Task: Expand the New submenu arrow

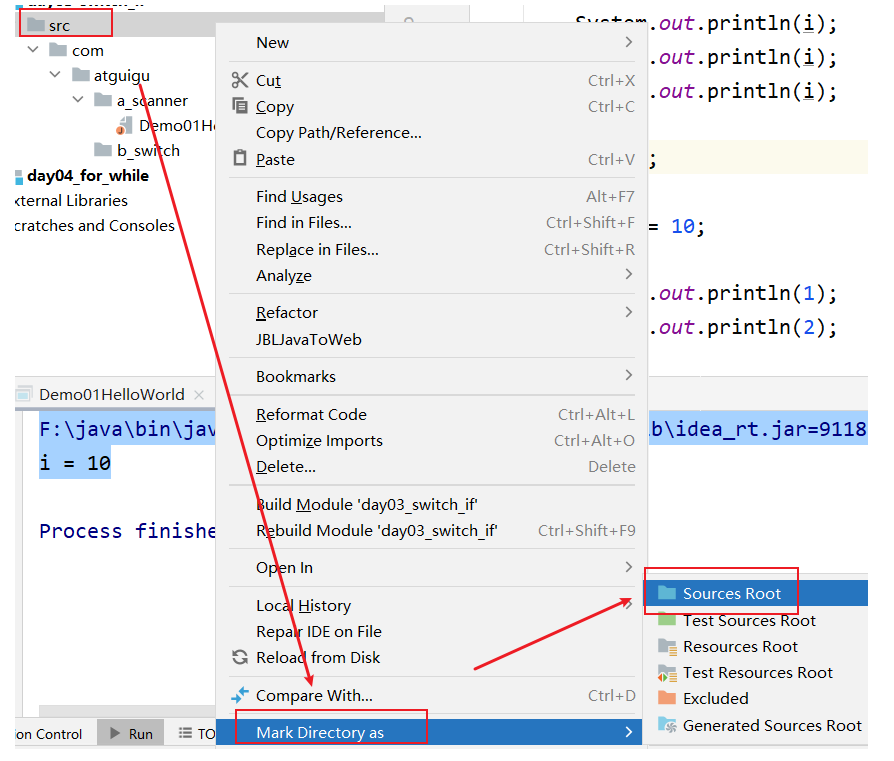Action: 628,42
